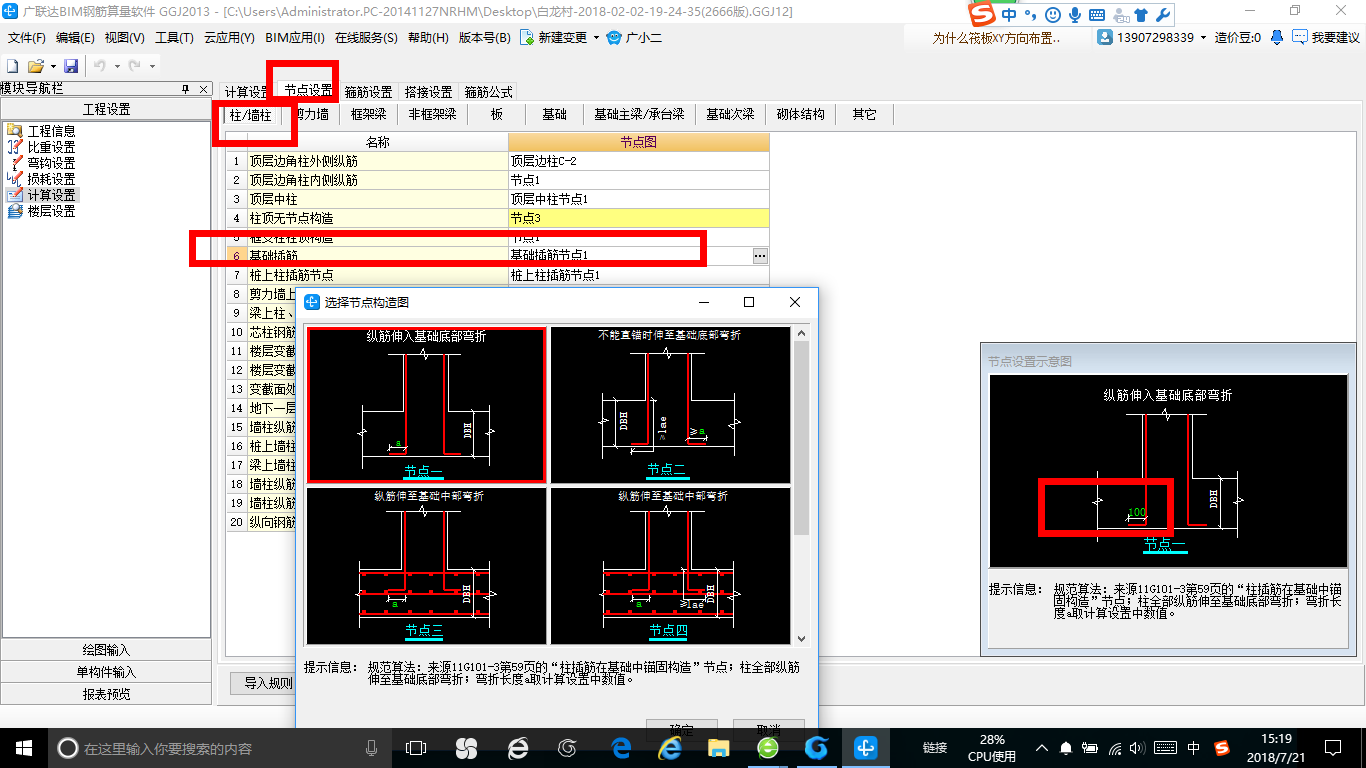Pin the 模块导航栏 panel
This screenshot has width=1366, height=768.
tap(185, 89)
